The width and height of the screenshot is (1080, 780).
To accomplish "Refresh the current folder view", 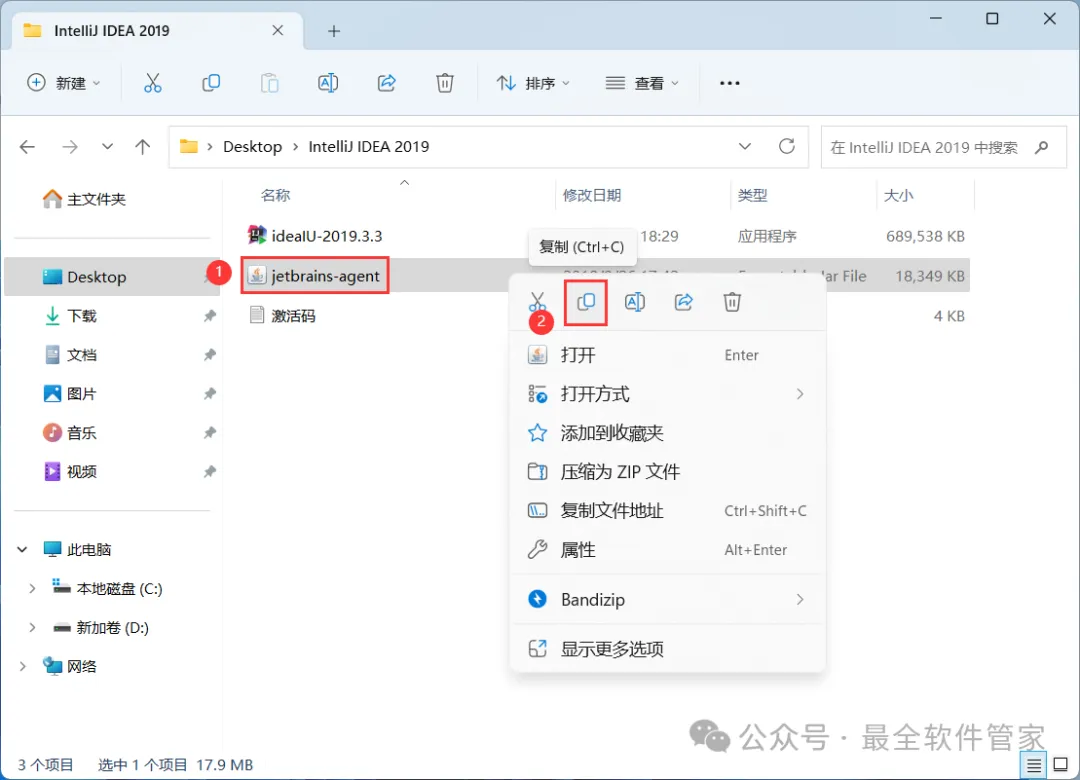I will [x=787, y=146].
